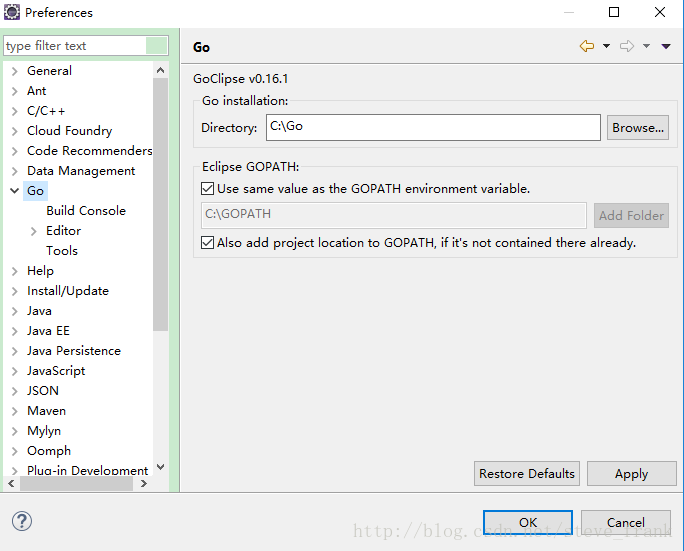Select the Cloud Foundry category
Image resolution: width=684 pixels, height=551 pixels.
69,131
